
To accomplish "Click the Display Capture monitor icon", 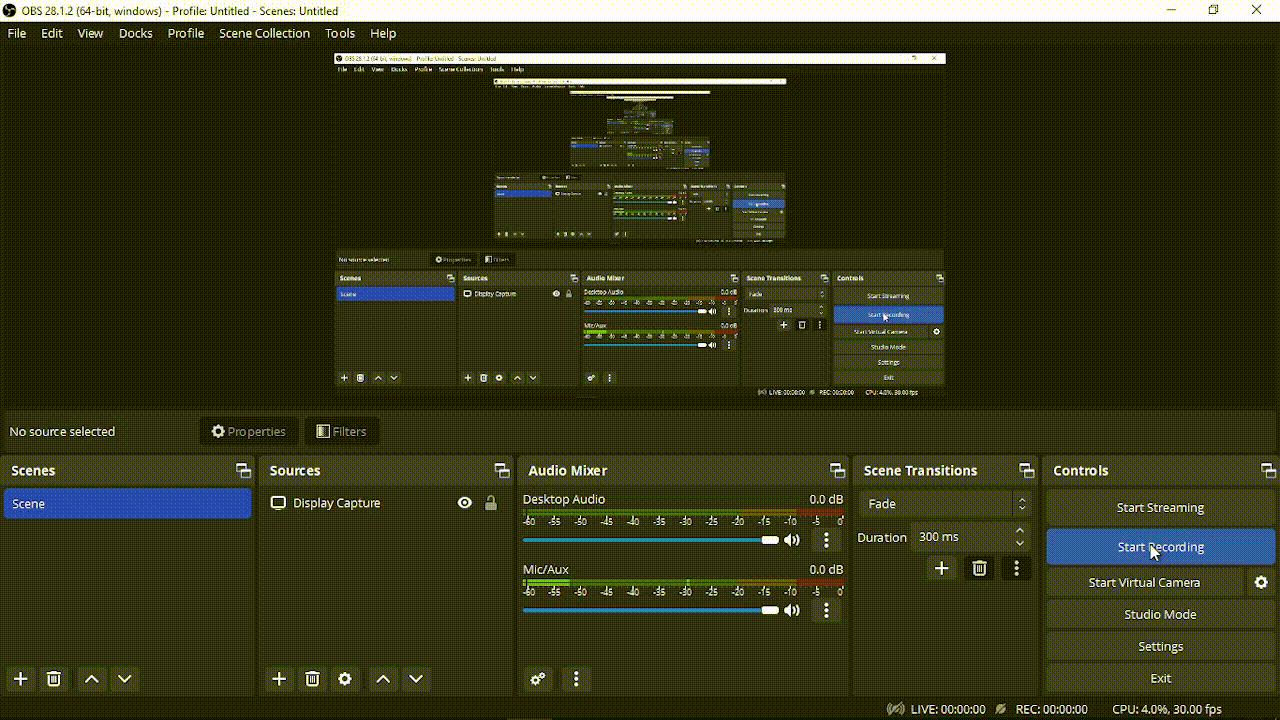I will coord(278,503).
